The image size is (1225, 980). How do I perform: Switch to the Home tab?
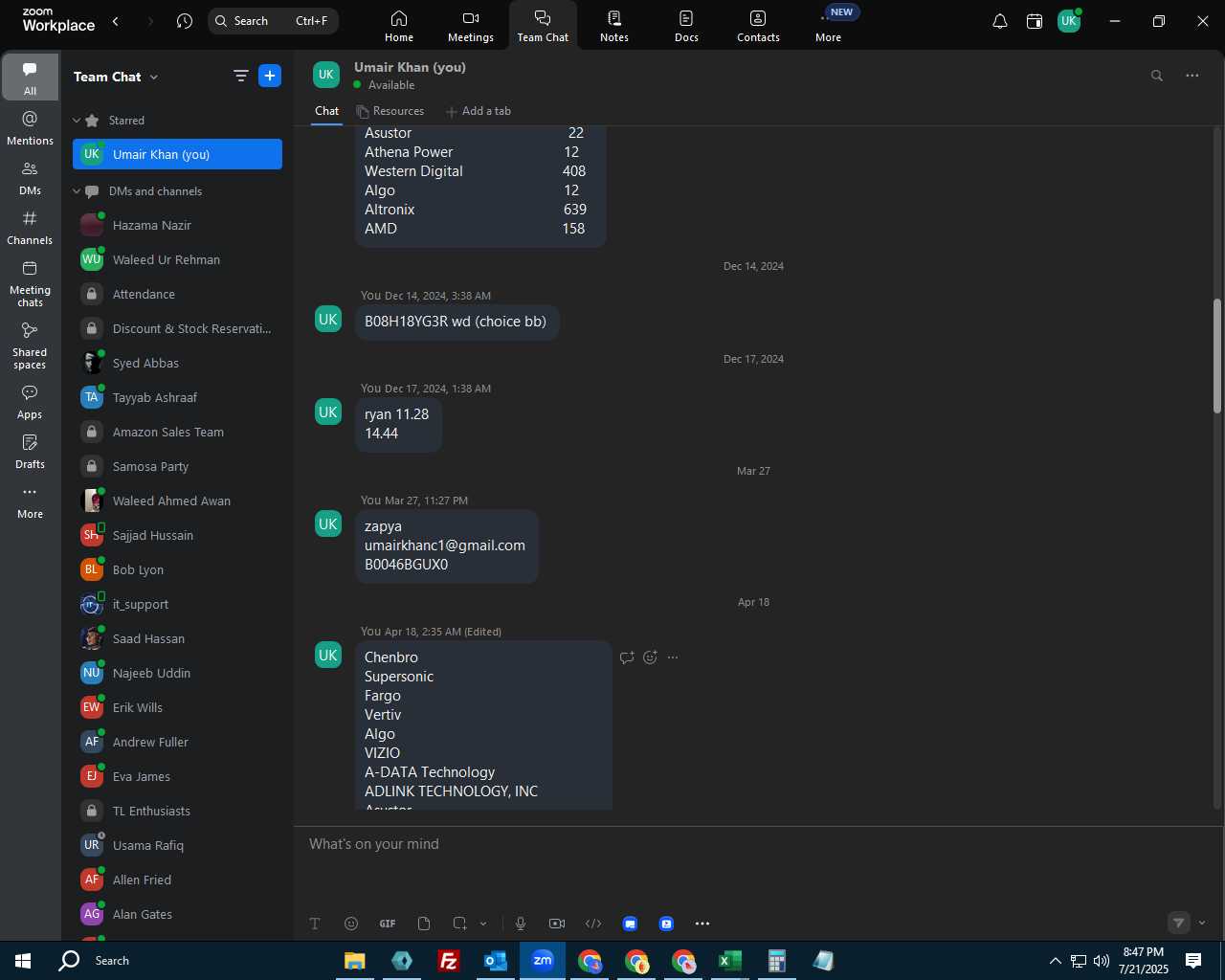(399, 26)
